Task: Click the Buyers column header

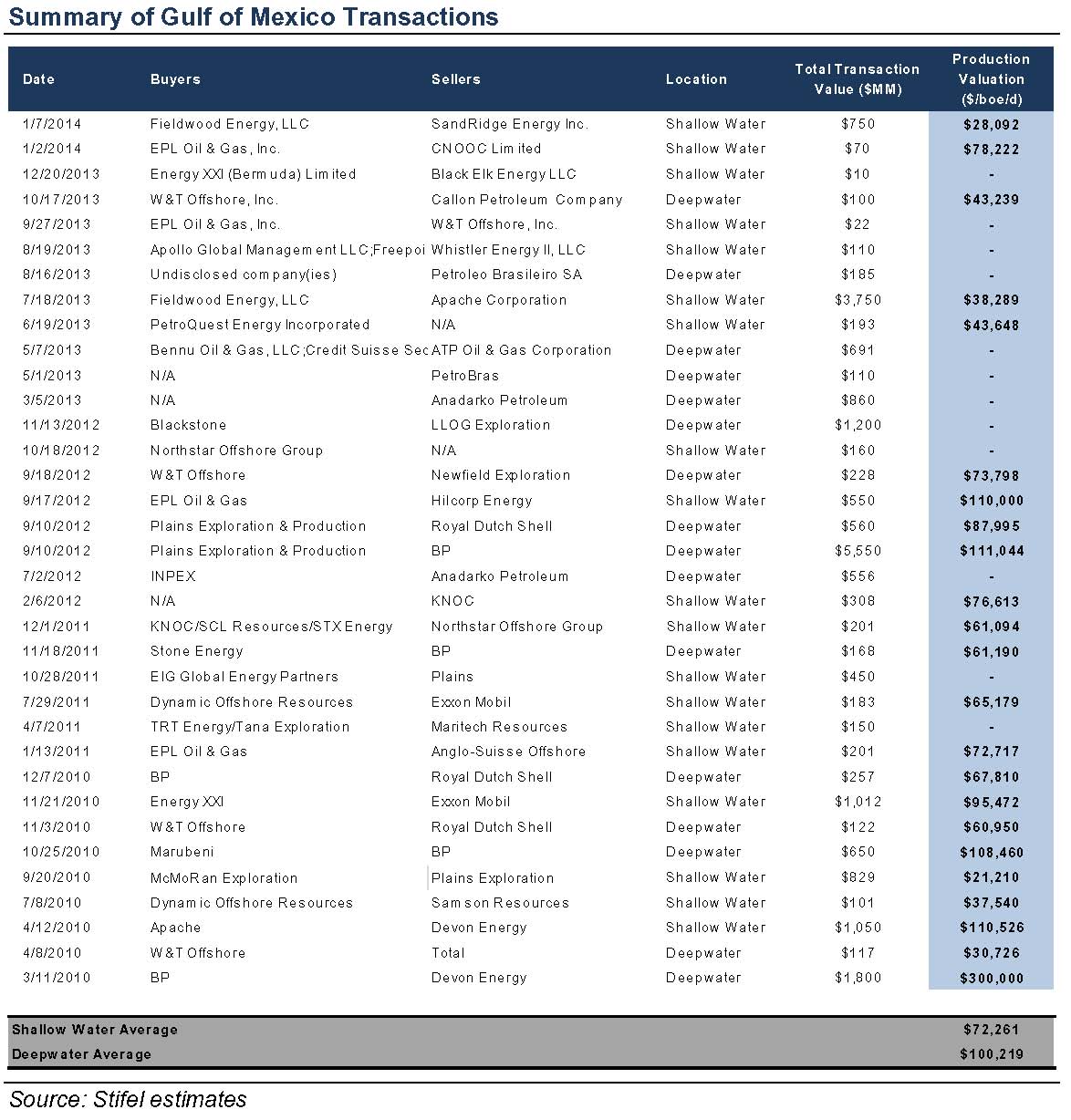Action: pos(174,79)
